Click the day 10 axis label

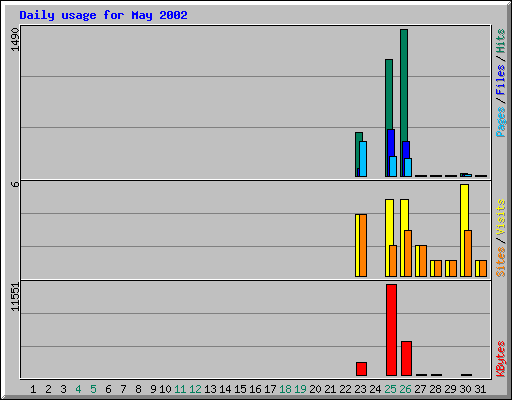[x=165, y=389]
